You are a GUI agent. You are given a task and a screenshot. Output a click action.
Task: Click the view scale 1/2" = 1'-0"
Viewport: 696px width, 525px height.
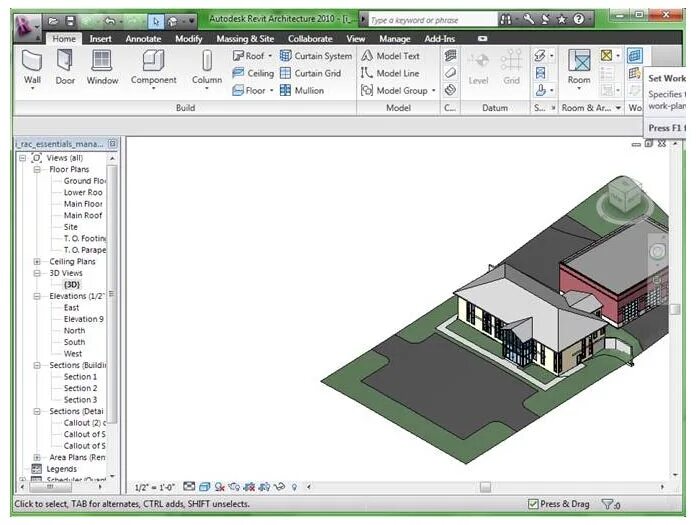[154, 487]
